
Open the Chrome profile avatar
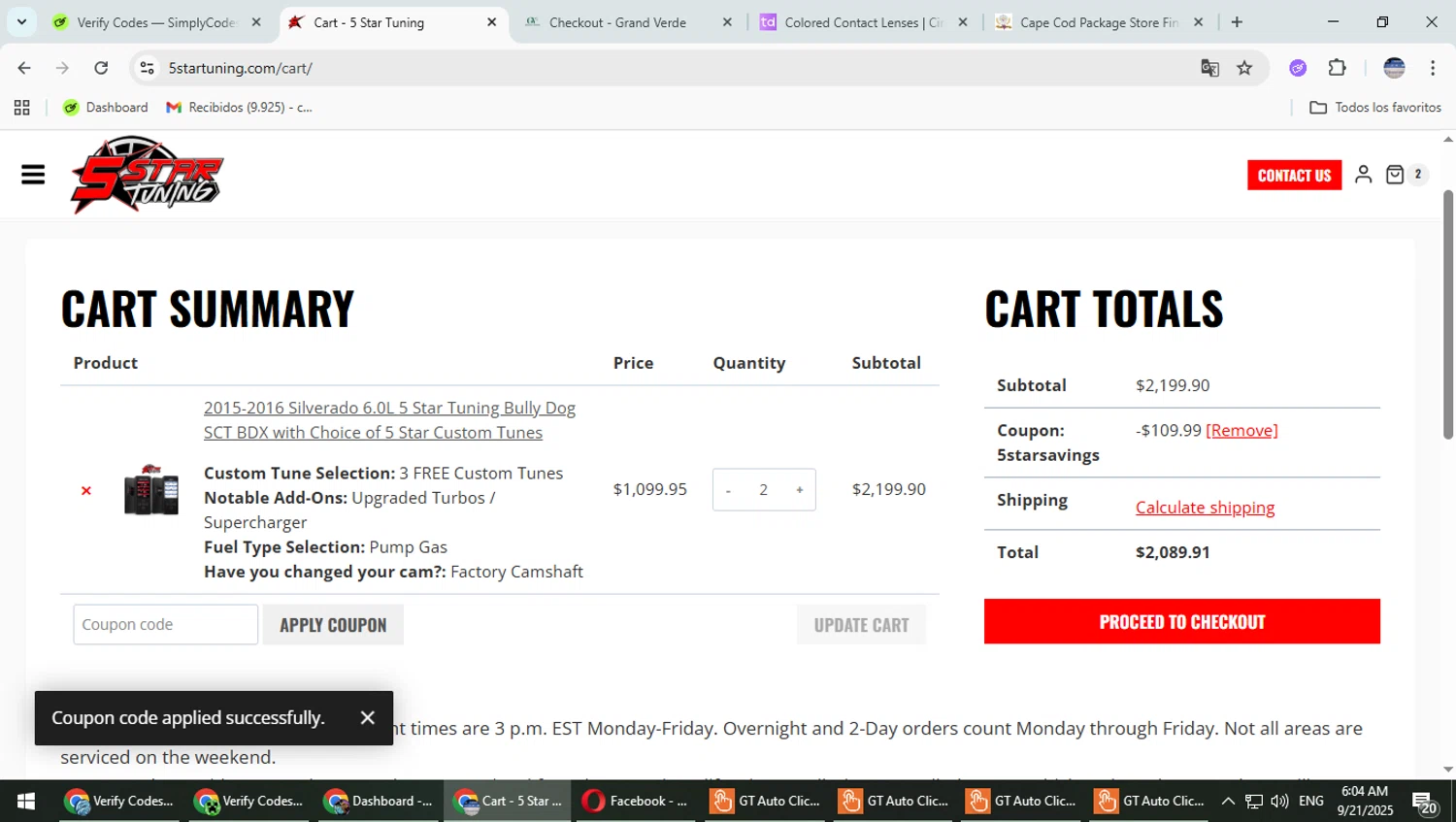click(1394, 68)
